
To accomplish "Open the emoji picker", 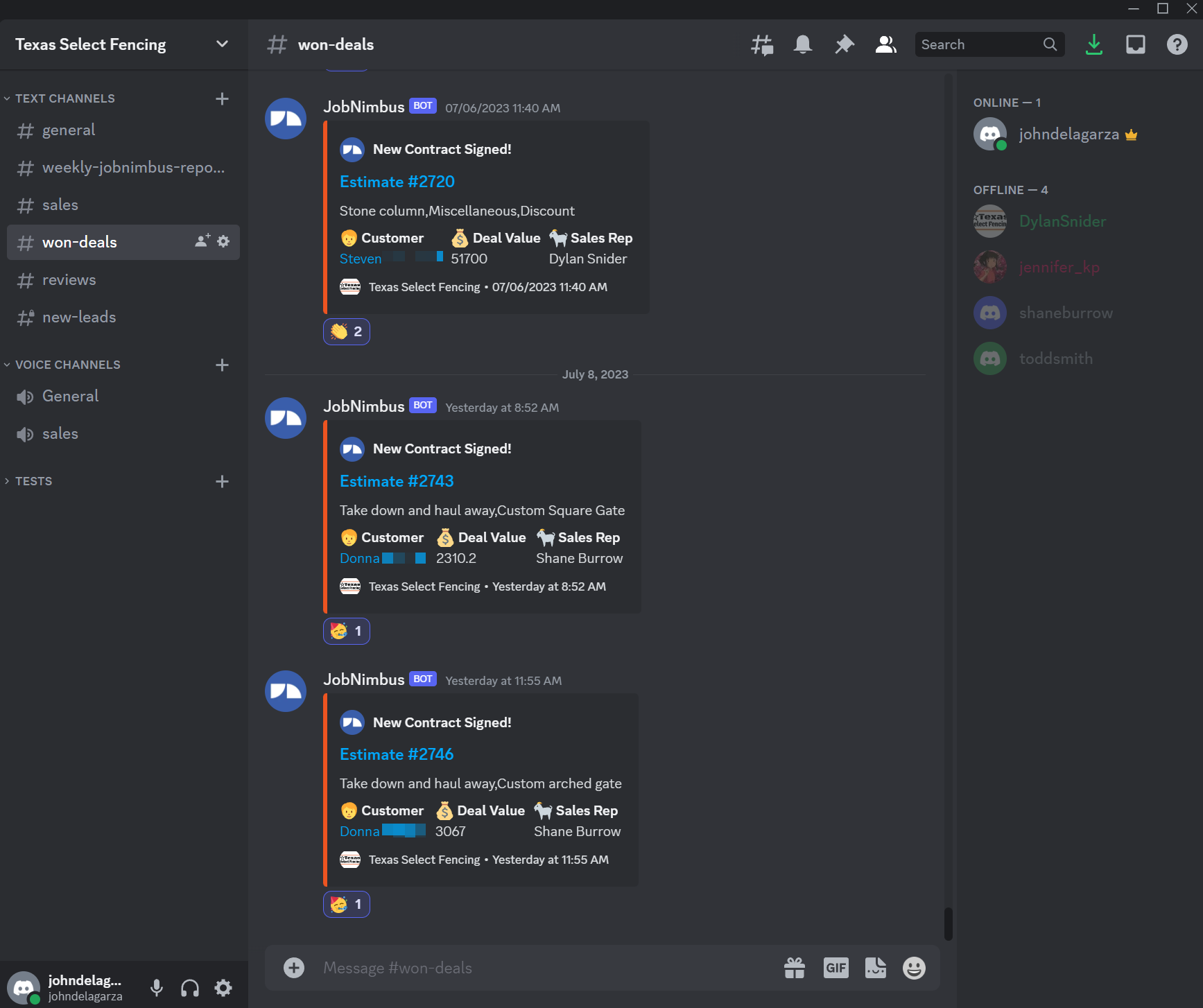I will pyautogui.click(x=915, y=967).
